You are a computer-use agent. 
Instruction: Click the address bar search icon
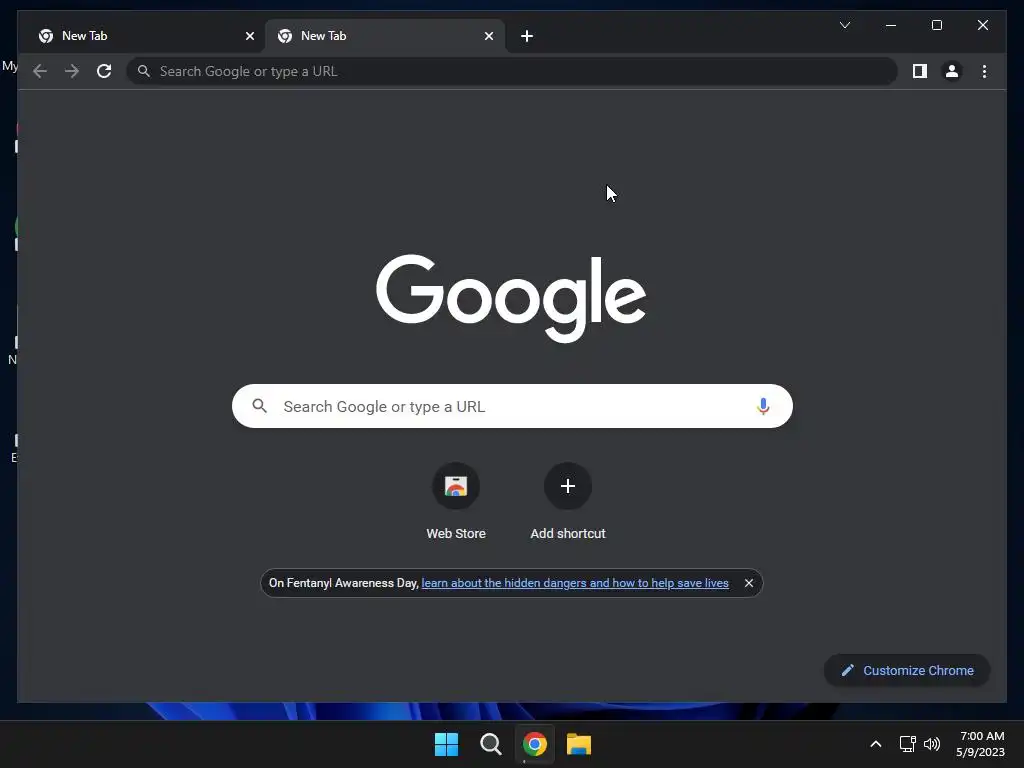pos(144,71)
